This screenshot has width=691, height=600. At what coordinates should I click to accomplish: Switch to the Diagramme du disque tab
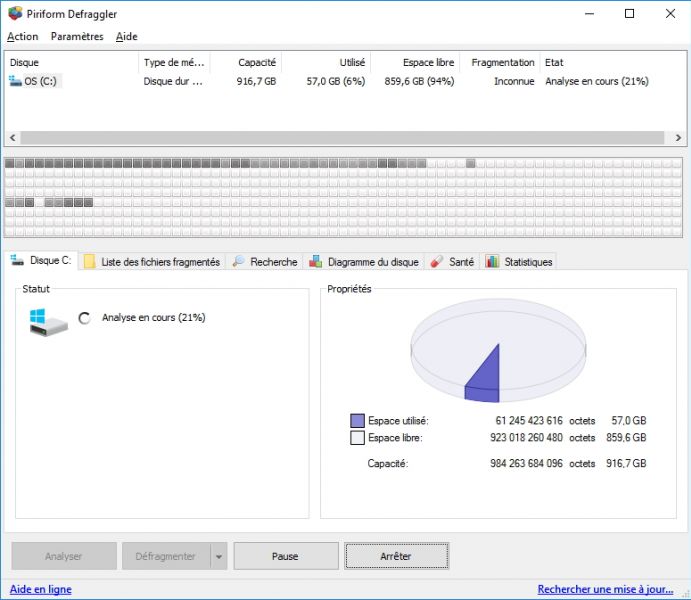click(364, 262)
